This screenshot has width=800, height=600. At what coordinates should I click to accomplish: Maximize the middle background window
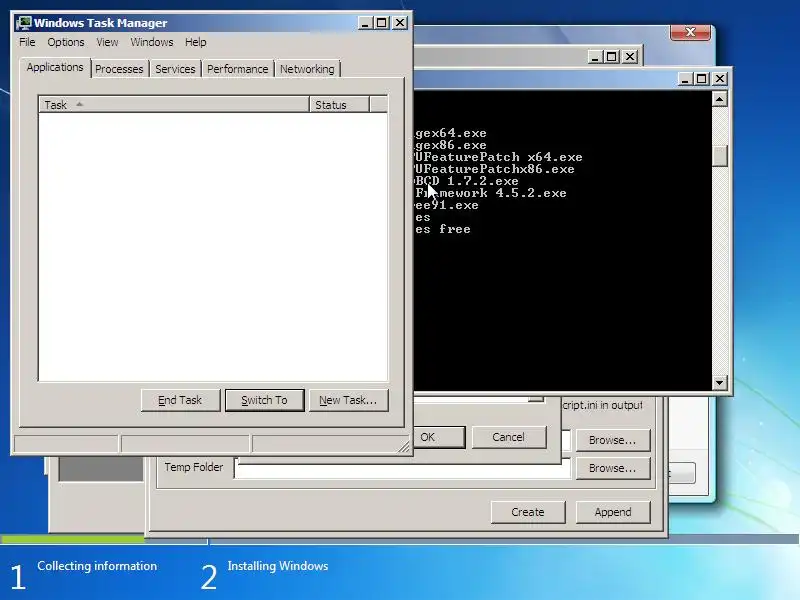(x=612, y=57)
